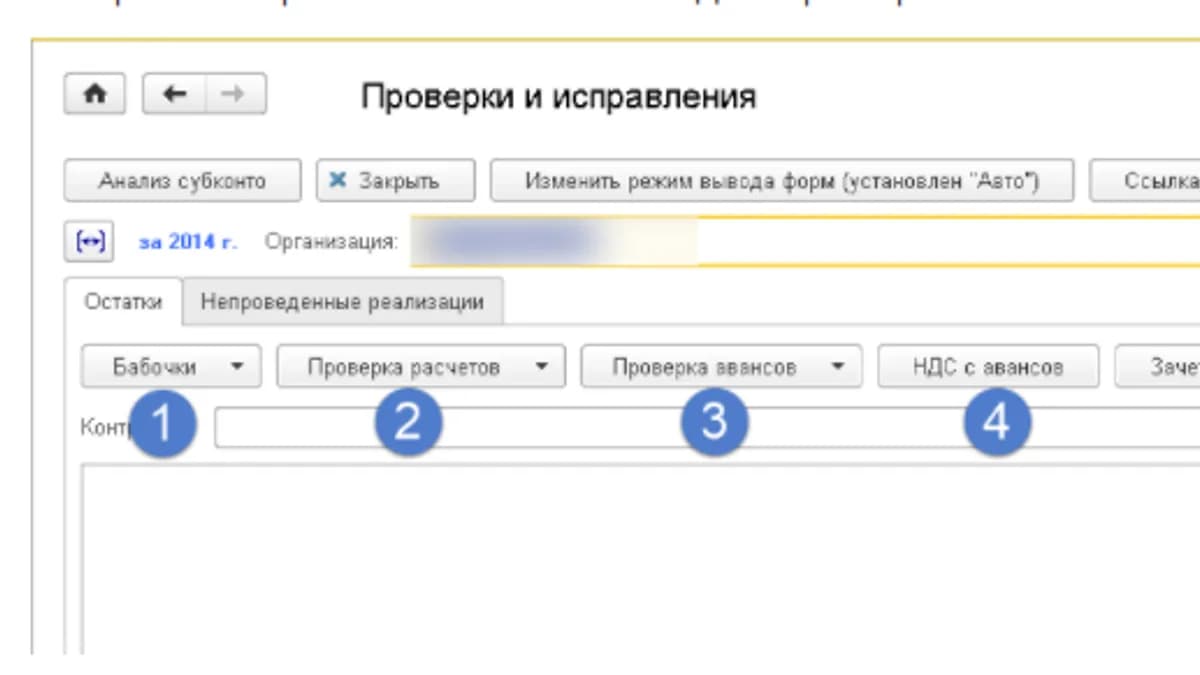The height and width of the screenshot is (675, 1200).
Task: Go forward with the right arrow button
Action: [236, 94]
